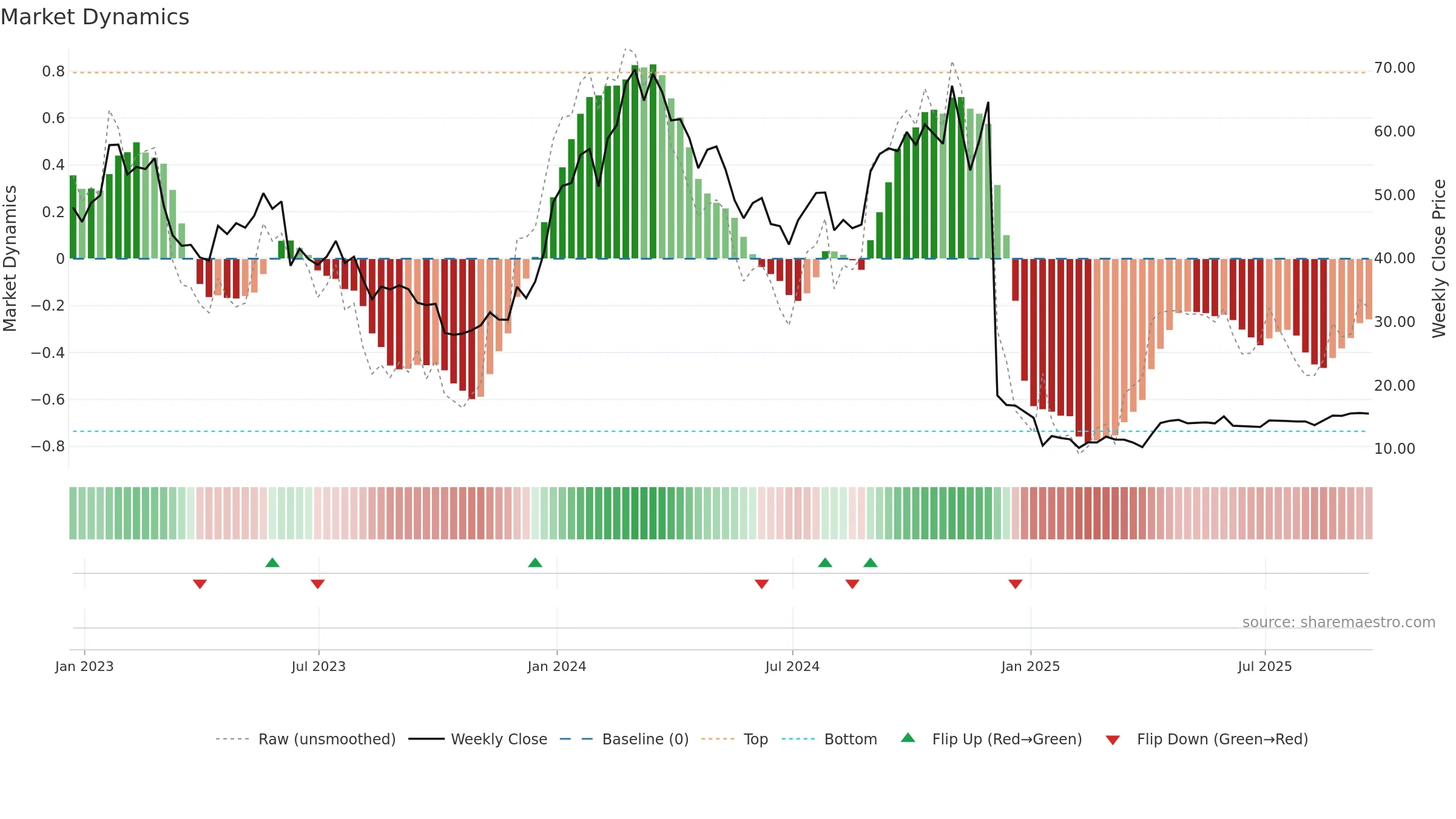1456x819 pixels.
Task: Click the green flip-up marker just before Jan 2024
Action: [x=535, y=562]
